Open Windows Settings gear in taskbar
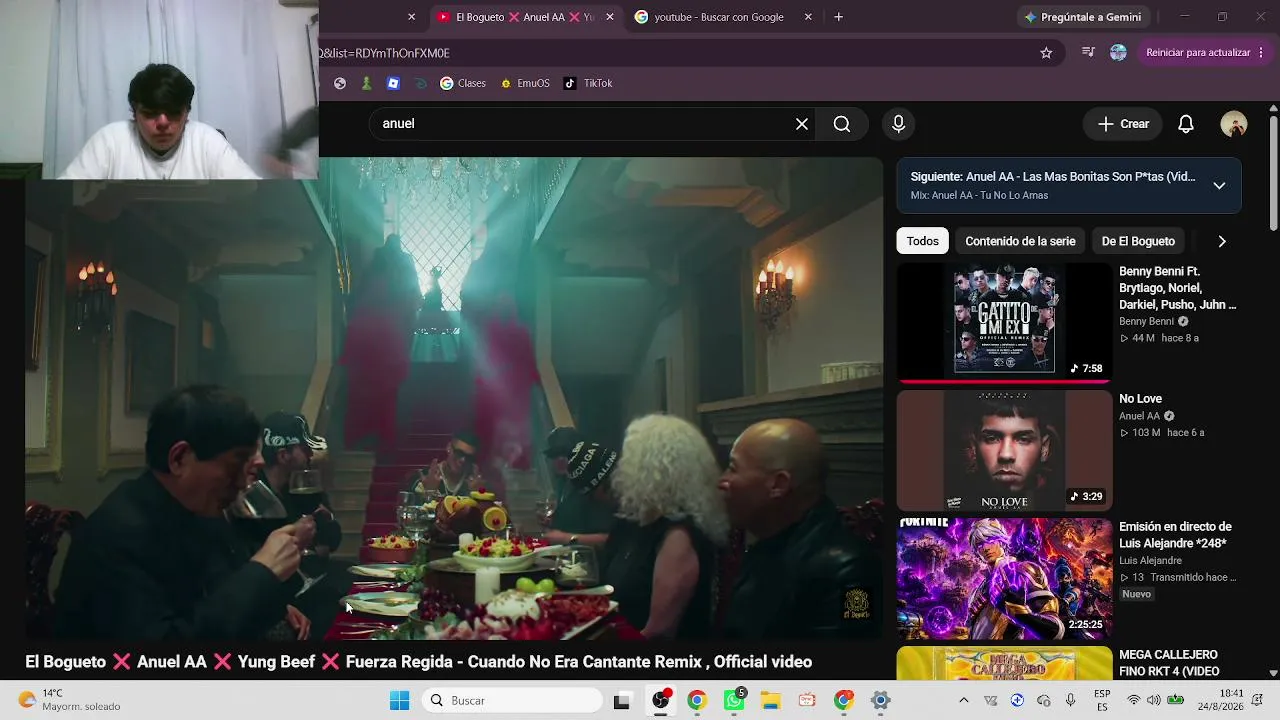The image size is (1280, 720). click(880, 700)
